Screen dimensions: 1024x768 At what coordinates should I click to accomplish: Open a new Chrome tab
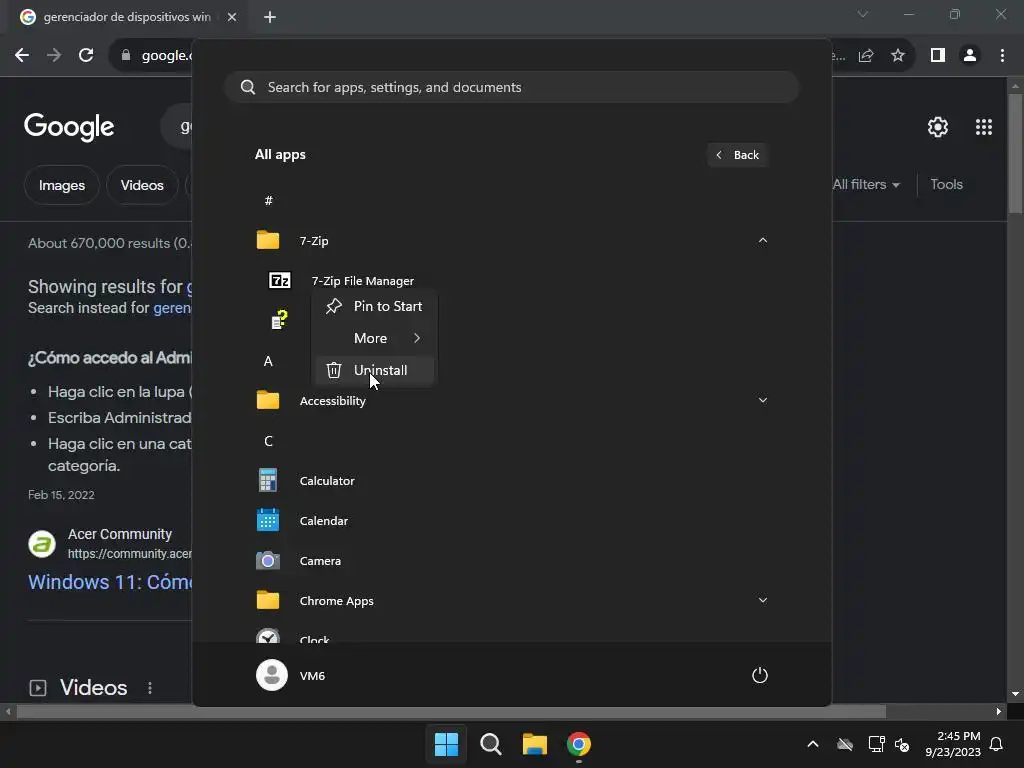click(x=270, y=17)
